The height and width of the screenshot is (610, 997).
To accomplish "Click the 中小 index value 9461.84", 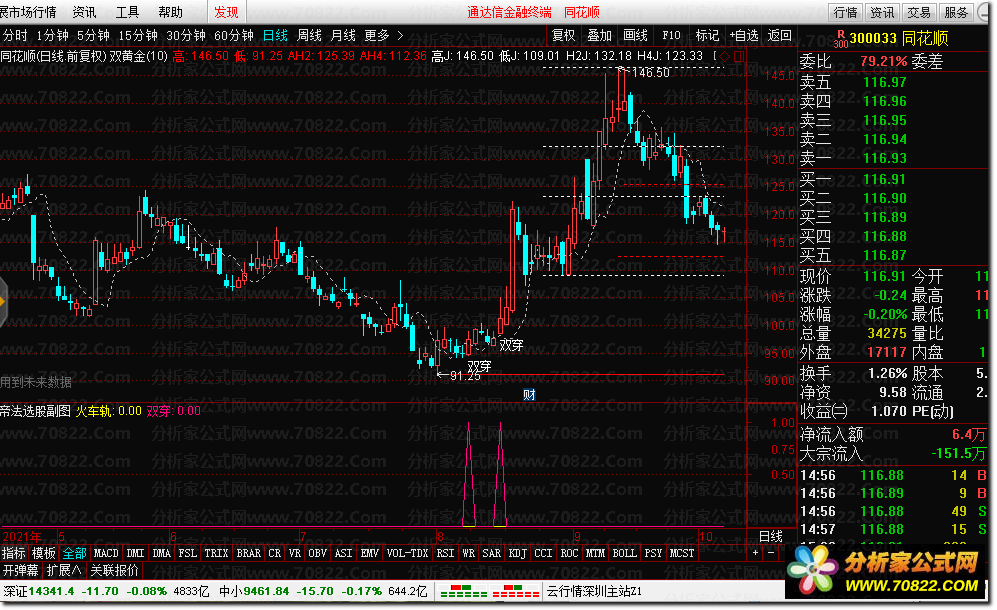I will click(x=266, y=592).
